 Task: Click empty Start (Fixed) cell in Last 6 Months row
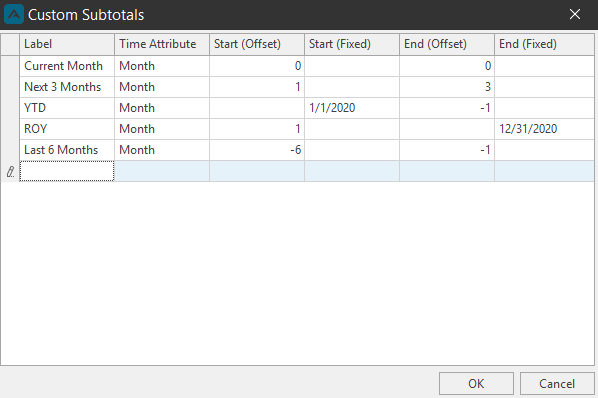[352, 150]
